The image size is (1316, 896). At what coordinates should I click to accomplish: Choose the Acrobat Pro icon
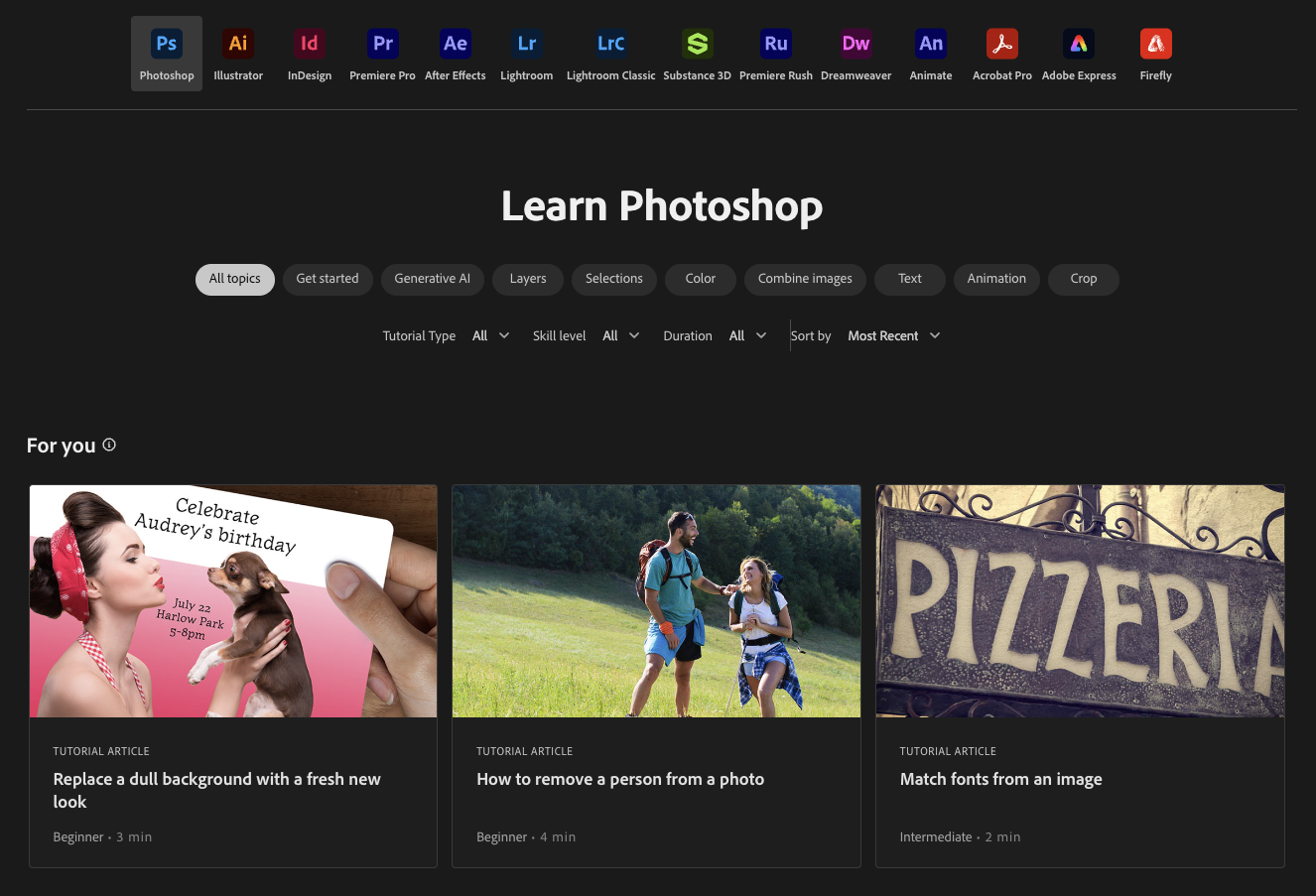point(1002,44)
